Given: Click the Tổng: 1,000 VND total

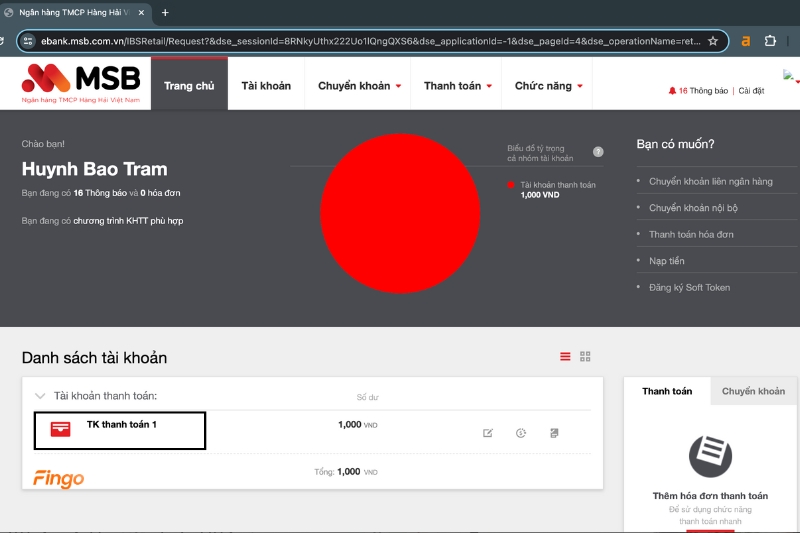Looking at the screenshot, I should pos(346,472).
